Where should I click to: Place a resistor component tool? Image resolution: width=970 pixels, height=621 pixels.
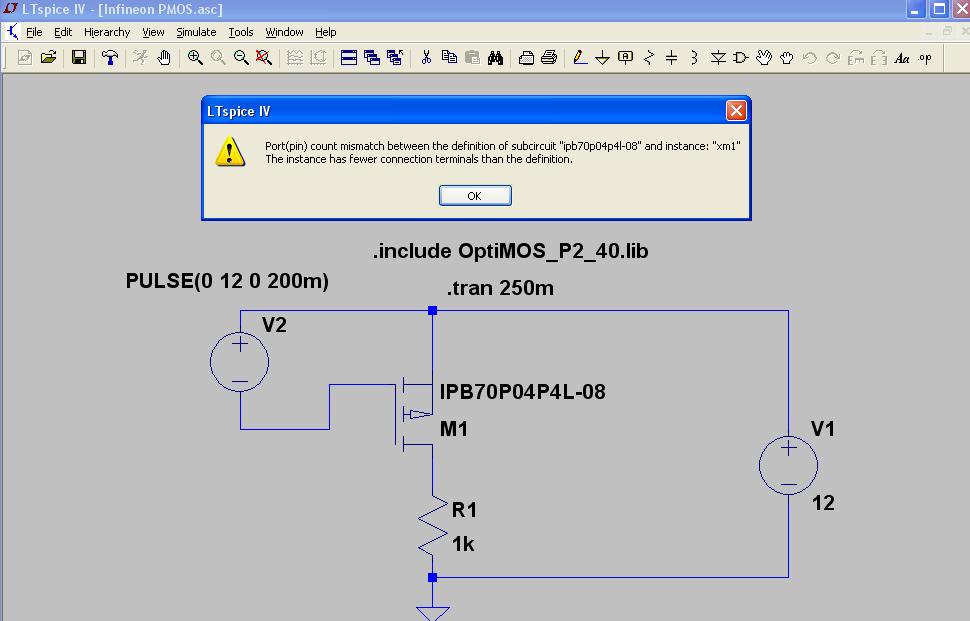[648, 58]
